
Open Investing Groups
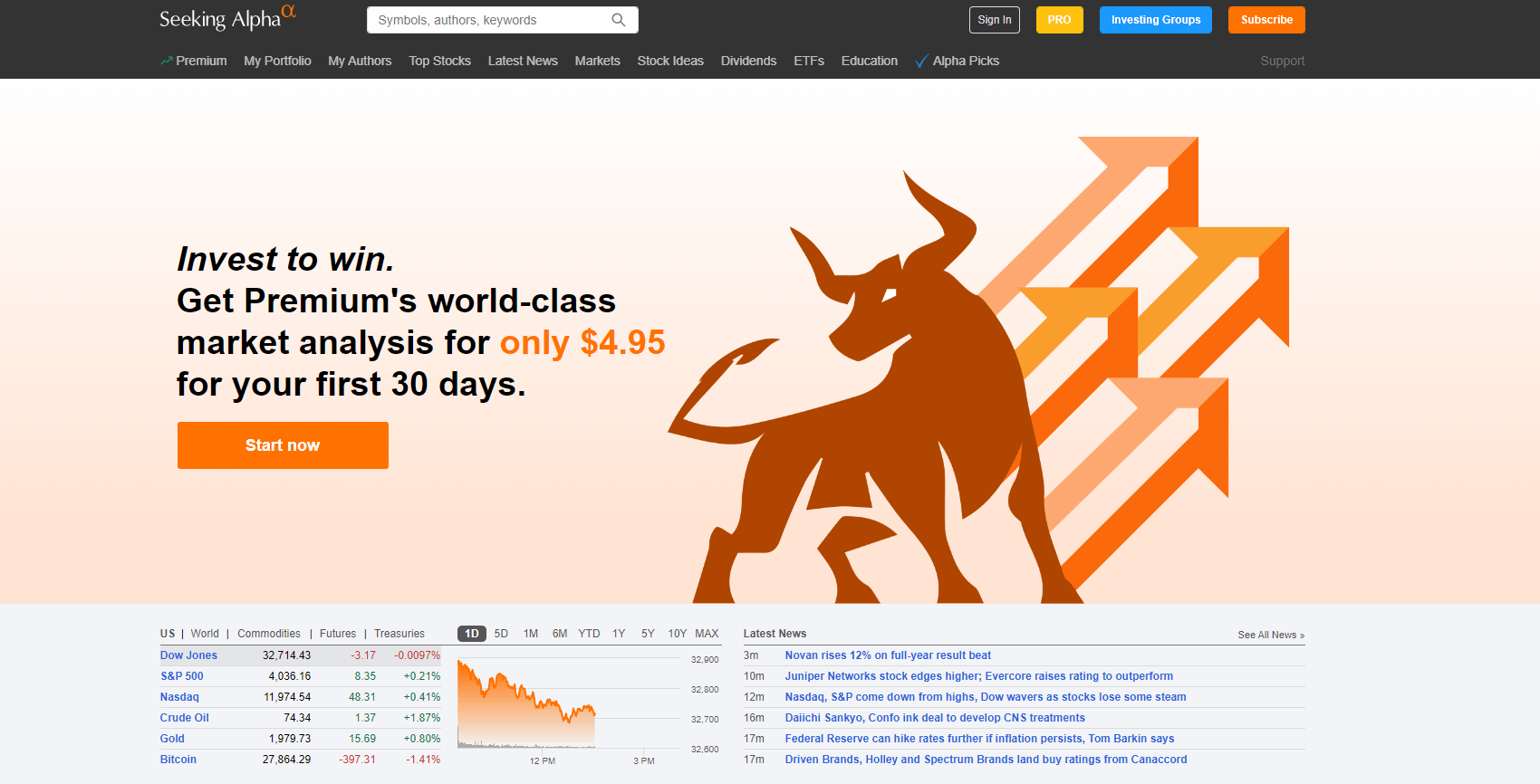pos(1156,20)
